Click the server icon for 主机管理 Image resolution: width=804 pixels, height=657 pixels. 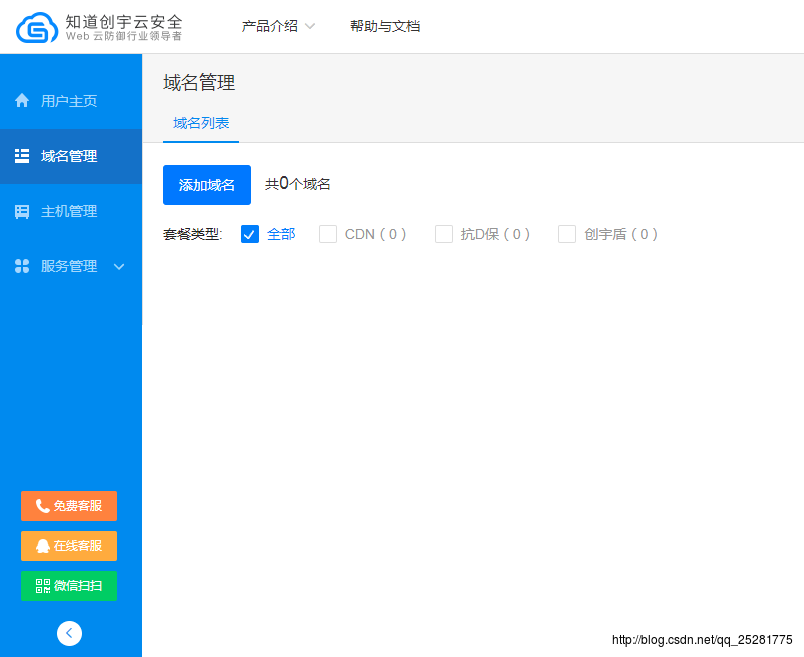22,211
